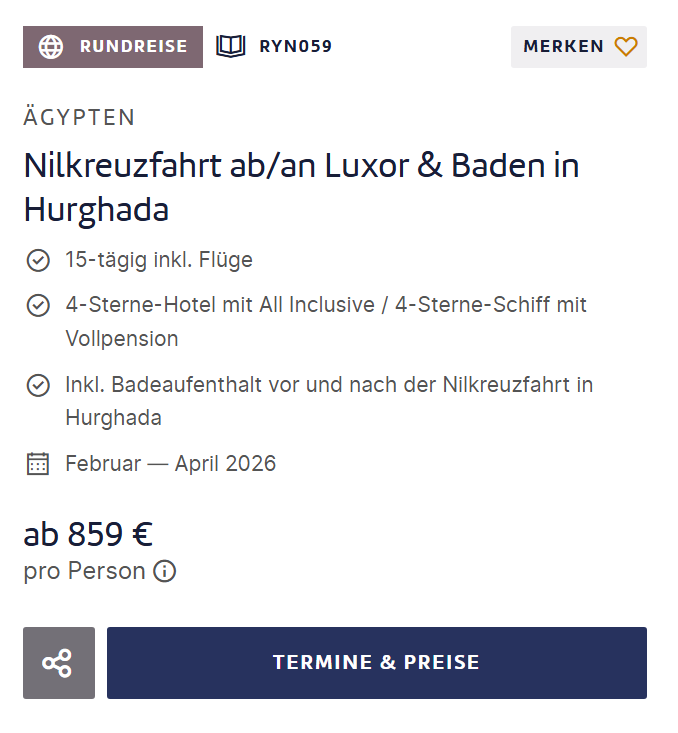Click the Ägypten country label
This screenshot has height=733, width=678.
[x=79, y=117]
